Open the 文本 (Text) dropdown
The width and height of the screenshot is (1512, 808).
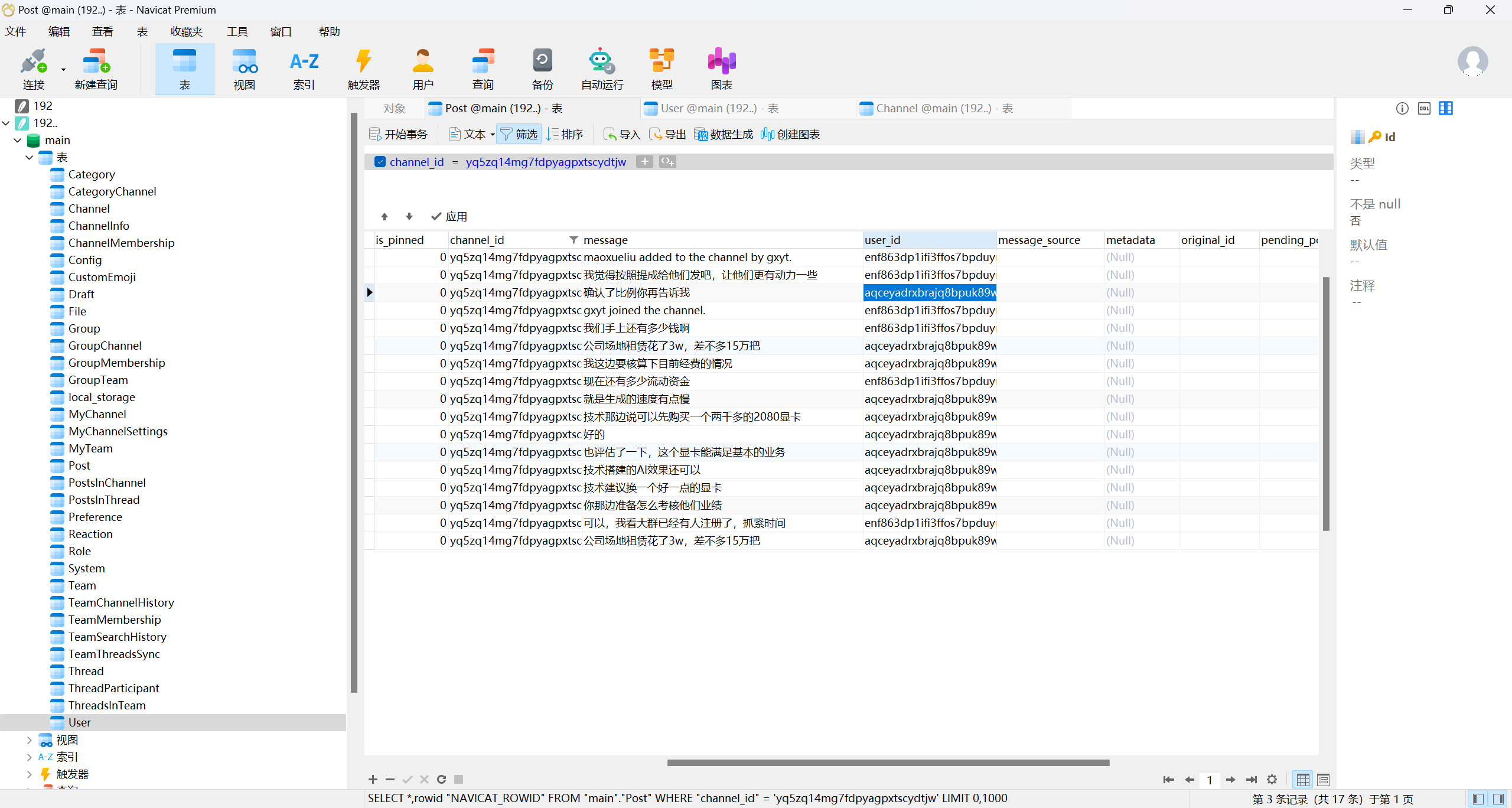point(493,135)
